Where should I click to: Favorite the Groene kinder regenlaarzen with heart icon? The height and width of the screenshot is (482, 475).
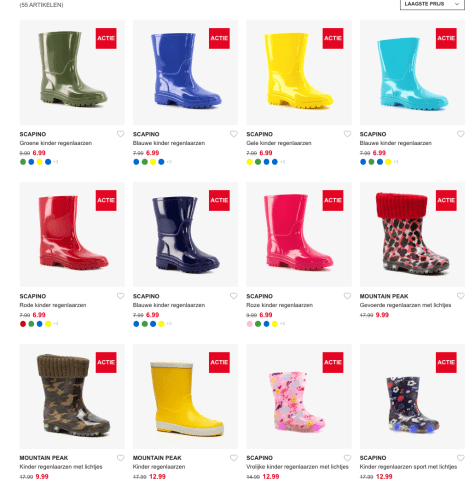[120, 134]
